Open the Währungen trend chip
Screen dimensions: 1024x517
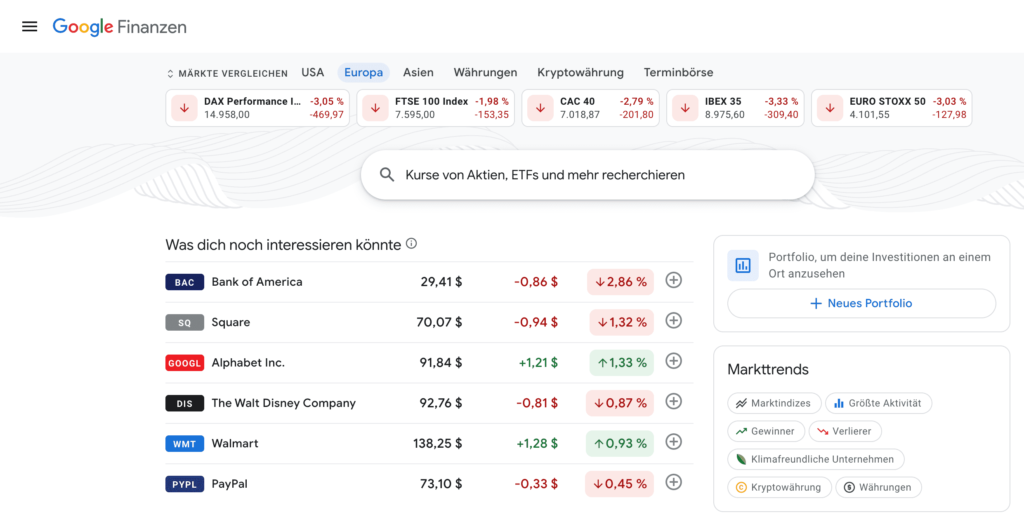pyautogui.click(x=878, y=488)
